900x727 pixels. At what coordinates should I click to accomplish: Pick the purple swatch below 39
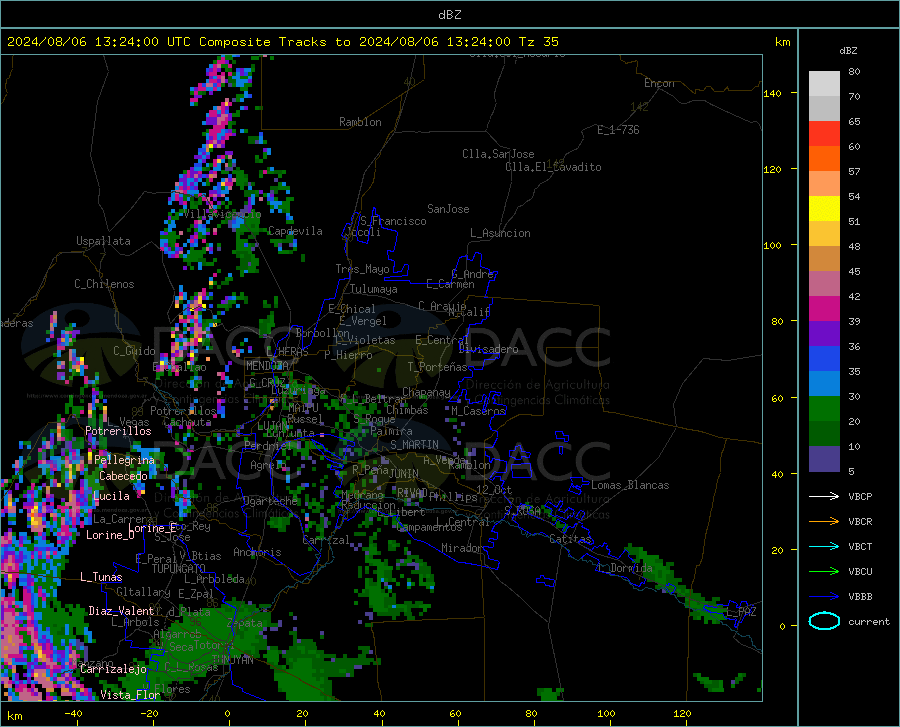[x=824, y=334]
